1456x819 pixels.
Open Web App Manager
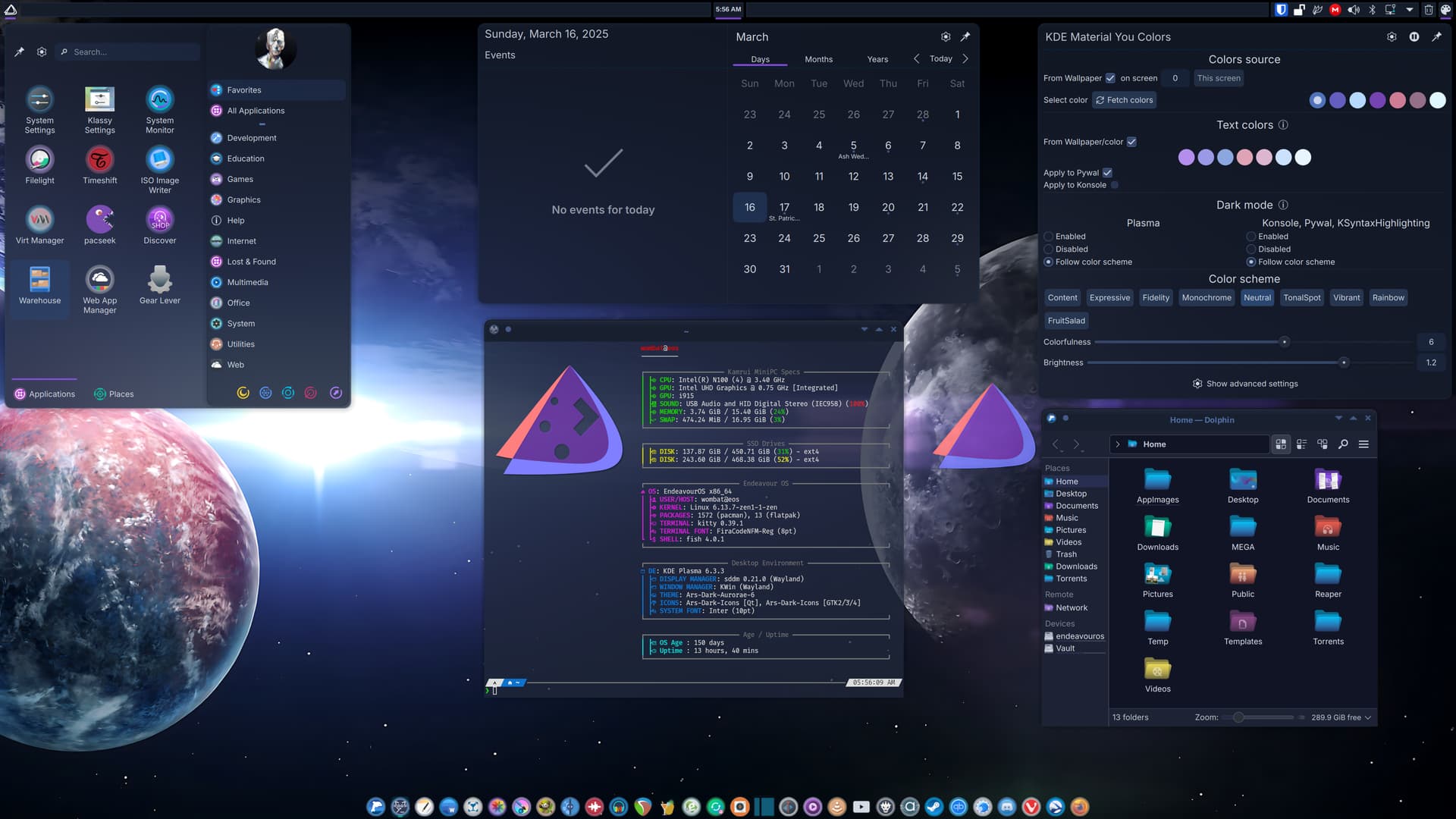point(99,290)
